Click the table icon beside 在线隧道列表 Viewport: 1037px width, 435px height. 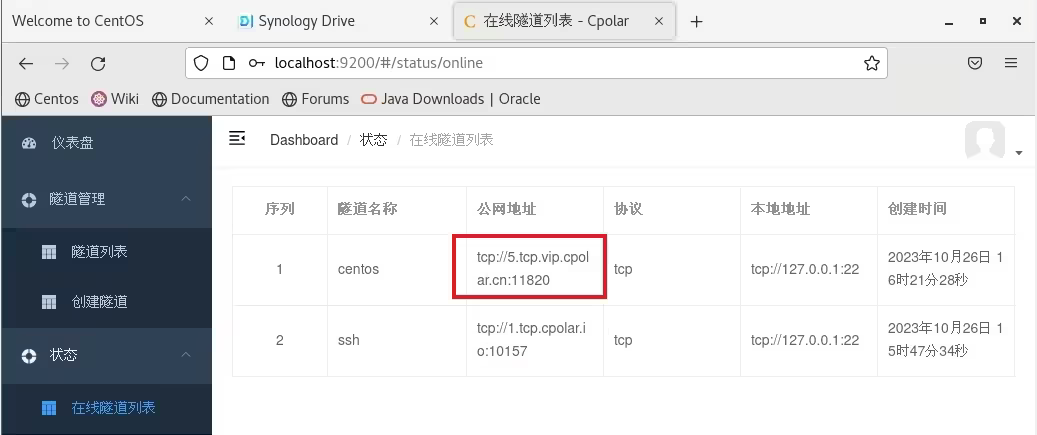coord(49,409)
